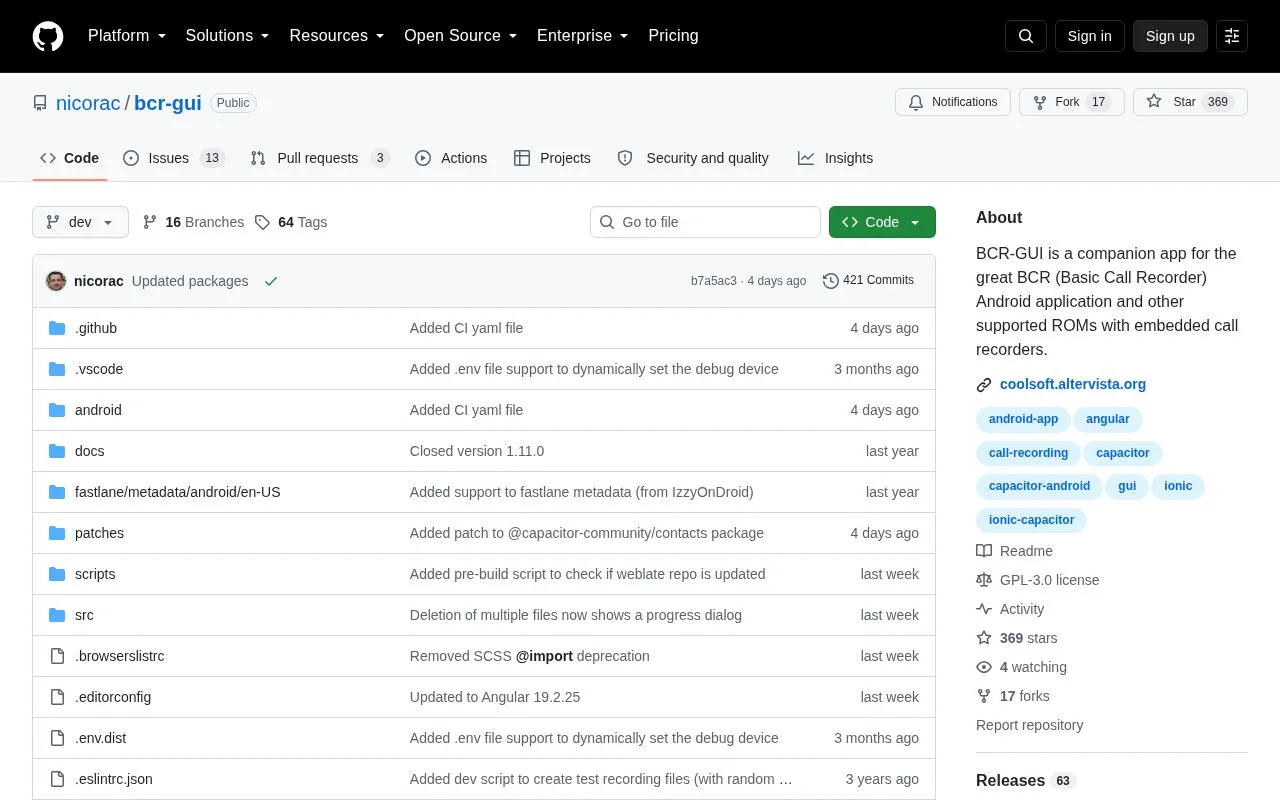Go to the GitHub homepage logo
Screen dimensions: 1280x800
[48, 36]
